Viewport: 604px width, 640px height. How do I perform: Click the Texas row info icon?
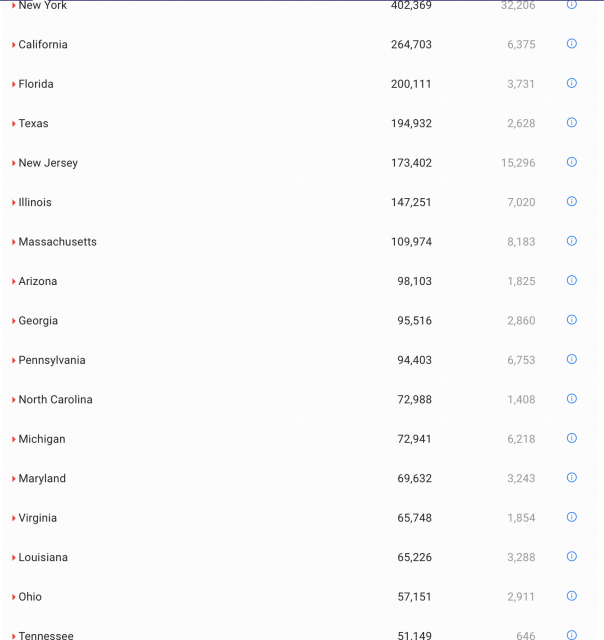click(x=572, y=123)
